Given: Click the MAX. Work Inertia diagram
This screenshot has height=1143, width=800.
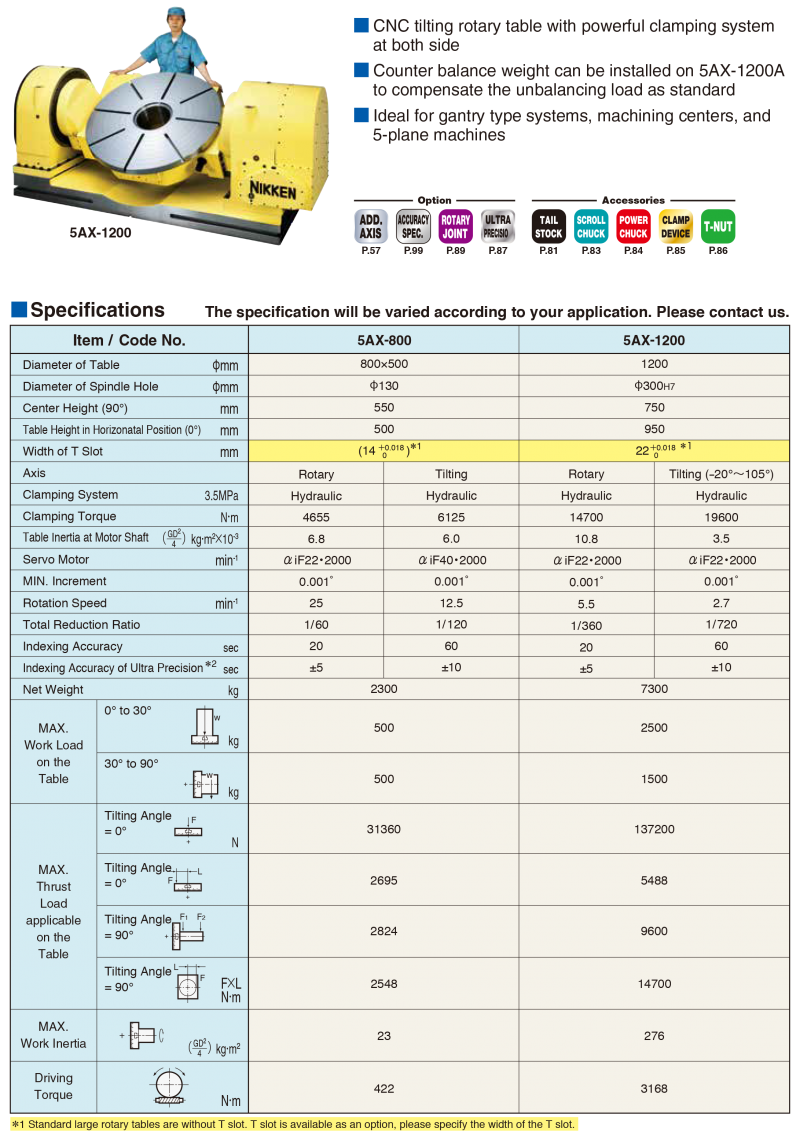Looking at the screenshot, I should pyautogui.click(x=142, y=1035).
